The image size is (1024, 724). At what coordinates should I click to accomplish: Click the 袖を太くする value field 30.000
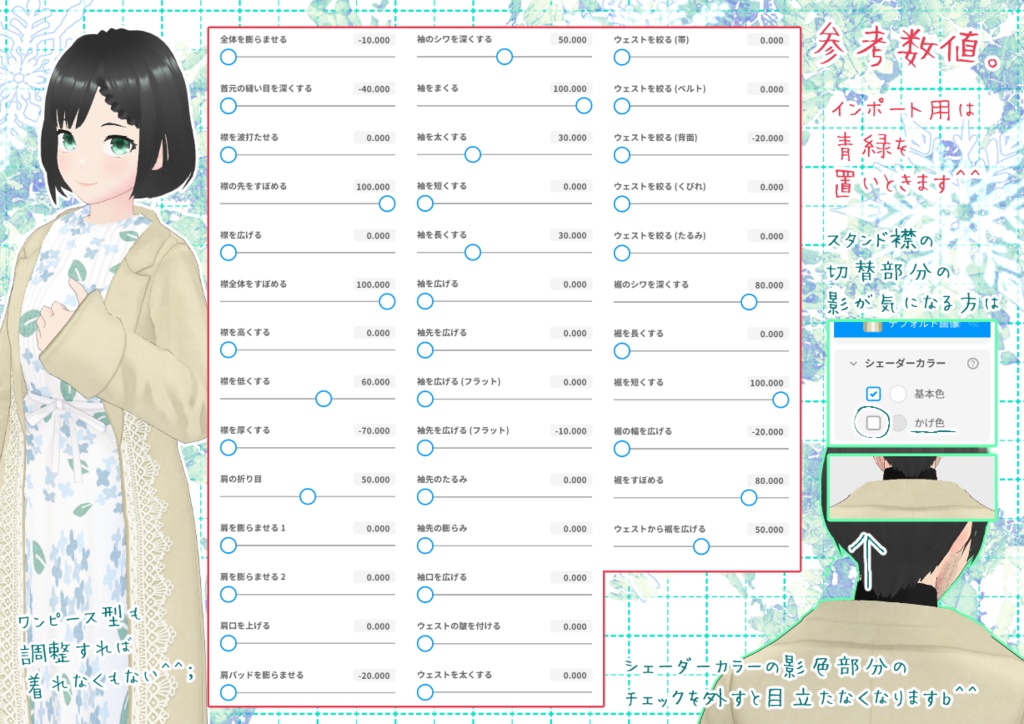click(x=571, y=138)
